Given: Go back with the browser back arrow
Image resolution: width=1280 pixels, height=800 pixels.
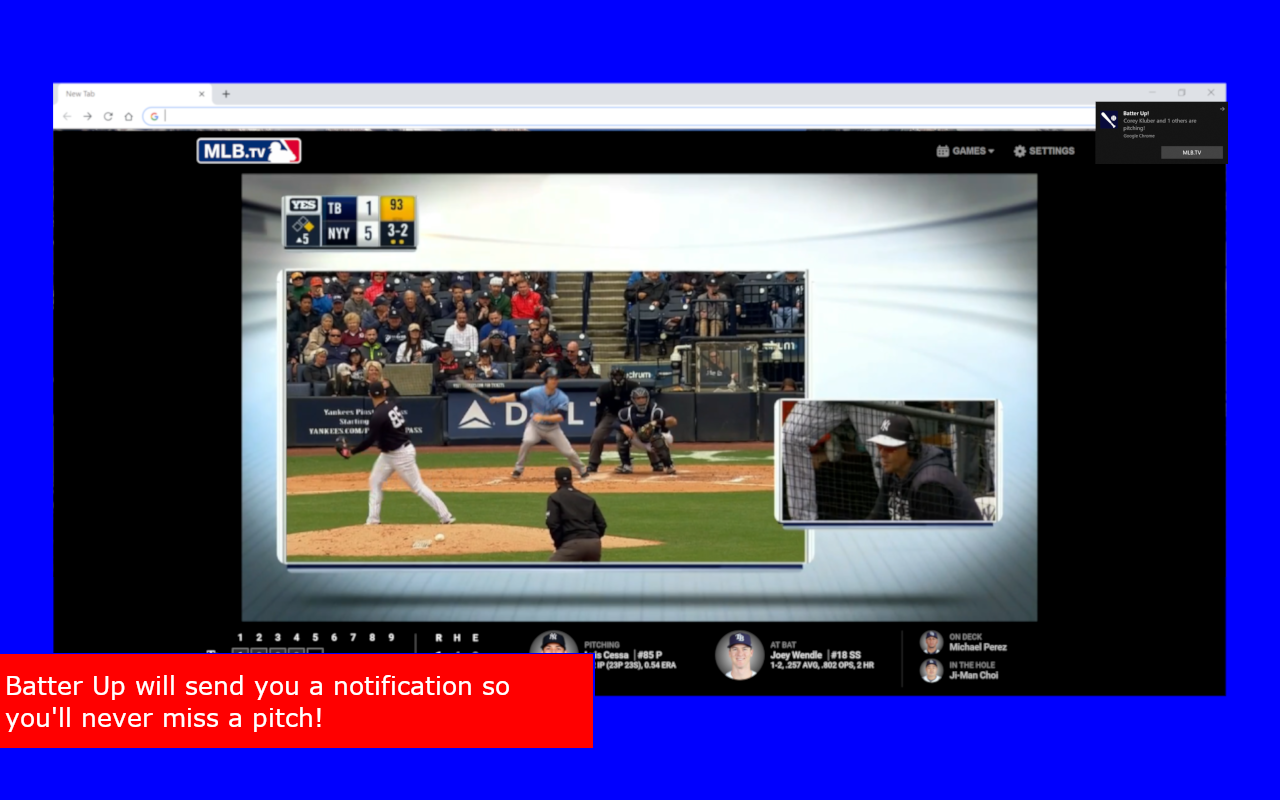Looking at the screenshot, I should click(x=67, y=116).
